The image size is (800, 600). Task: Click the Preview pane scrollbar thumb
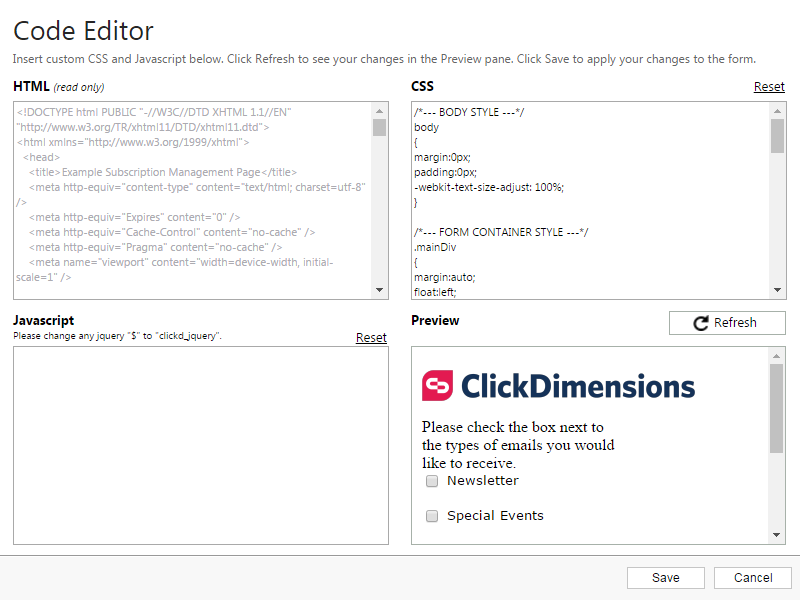[777, 408]
